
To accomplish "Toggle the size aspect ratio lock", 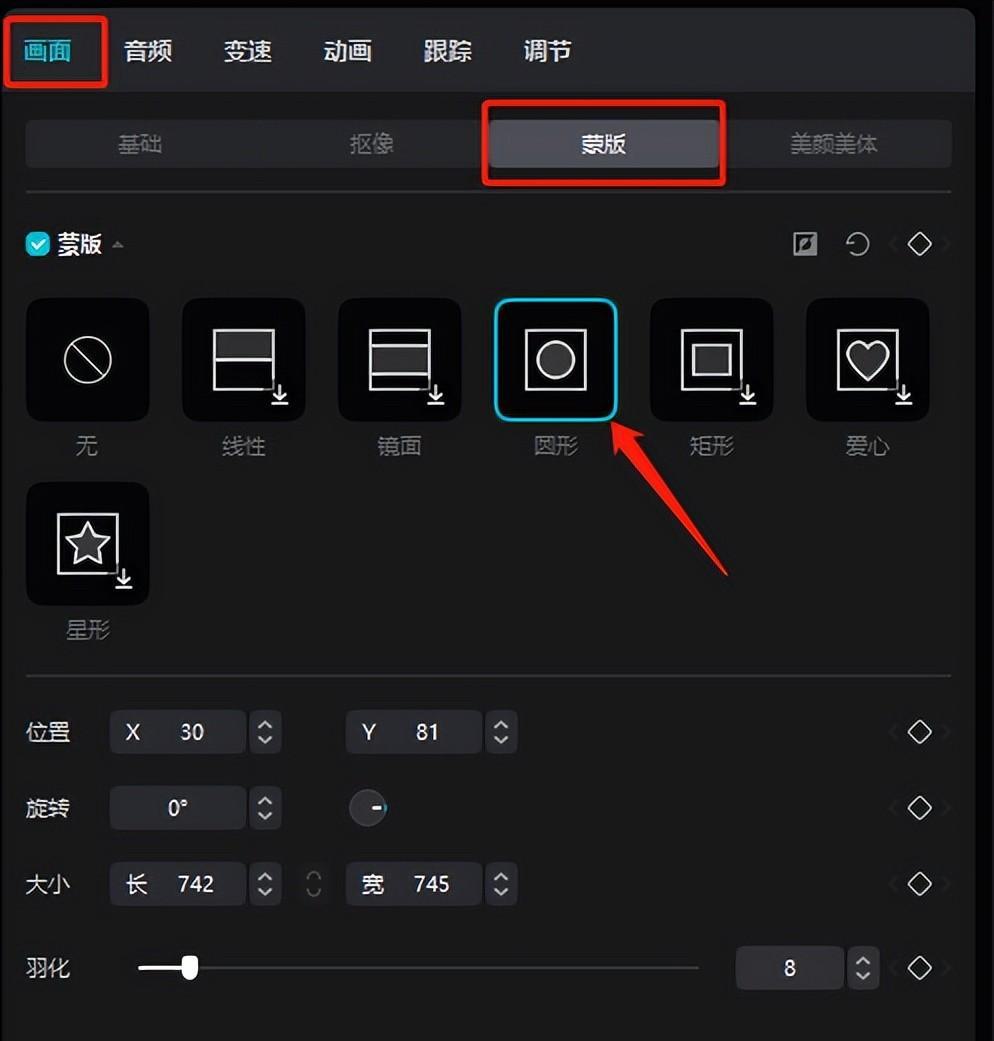I will 313,884.
